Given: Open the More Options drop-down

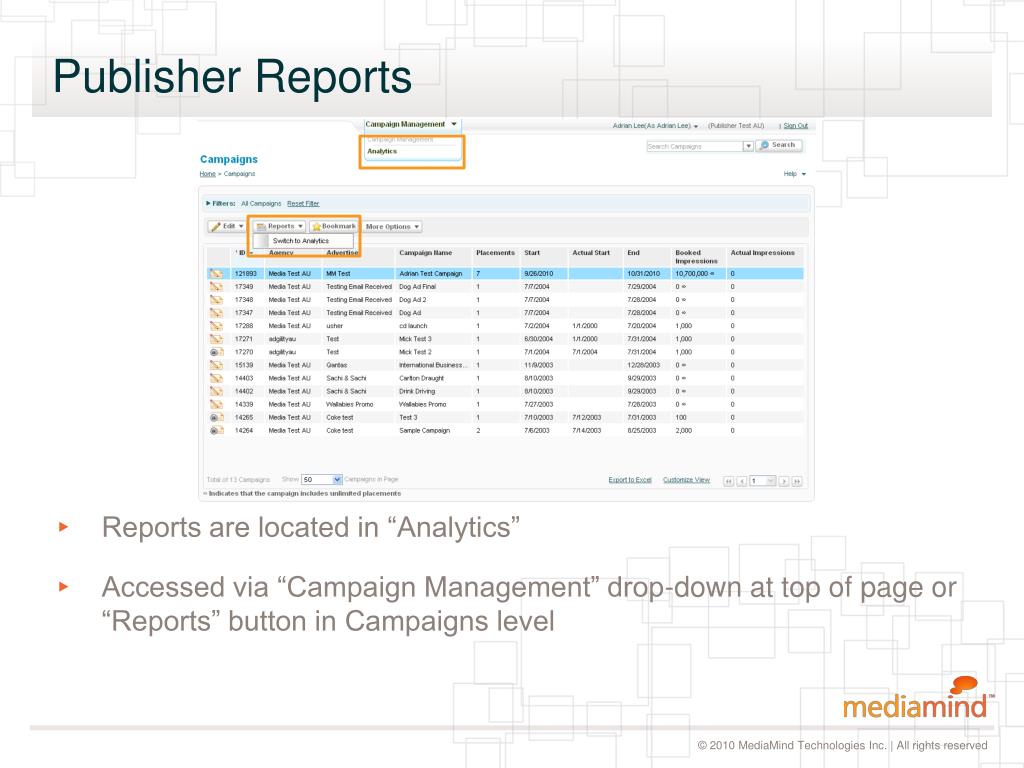Looking at the screenshot, I should click(x=392, y=227).
